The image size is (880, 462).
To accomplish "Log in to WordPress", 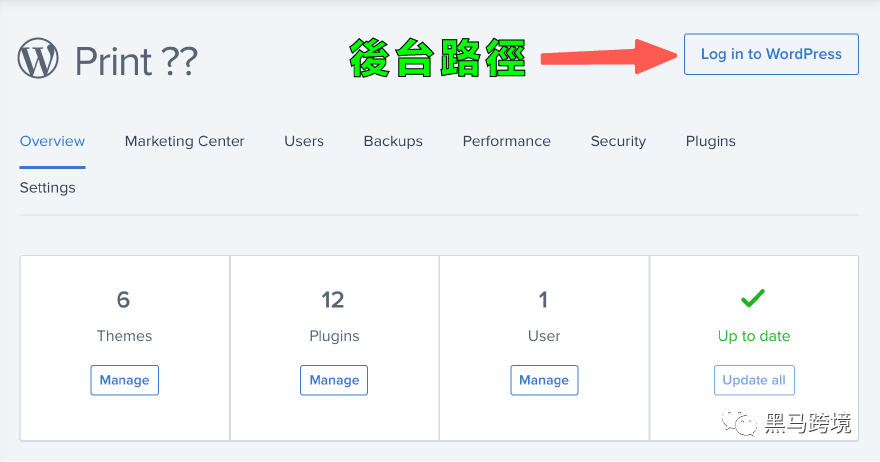I will 771,54.
